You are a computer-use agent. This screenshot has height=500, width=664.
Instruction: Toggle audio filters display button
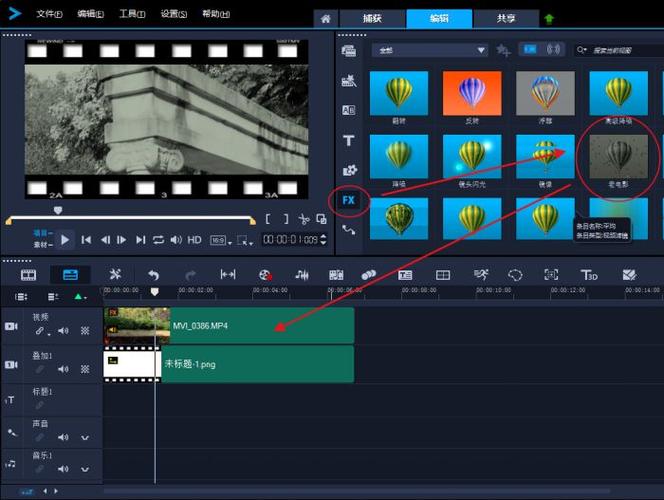[x=553, y=50]
